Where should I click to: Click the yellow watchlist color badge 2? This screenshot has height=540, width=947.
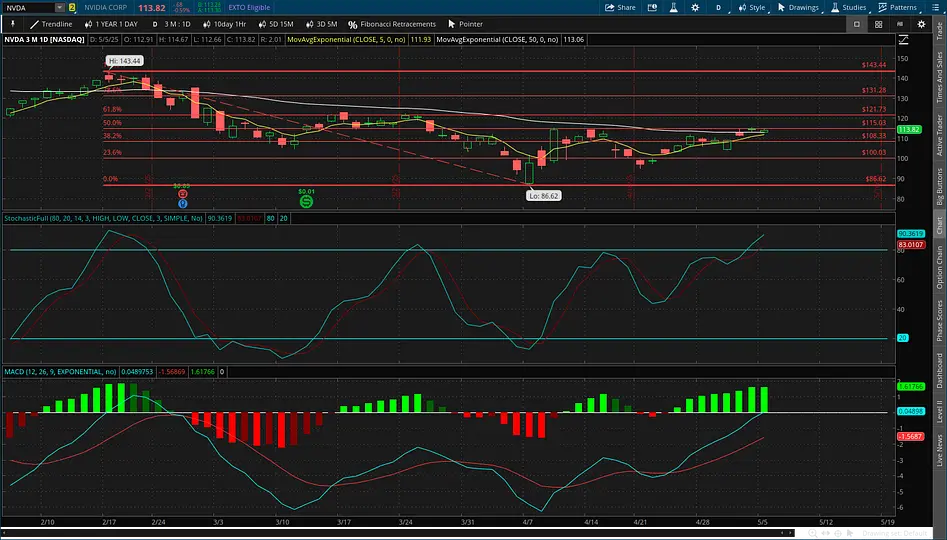71,7
